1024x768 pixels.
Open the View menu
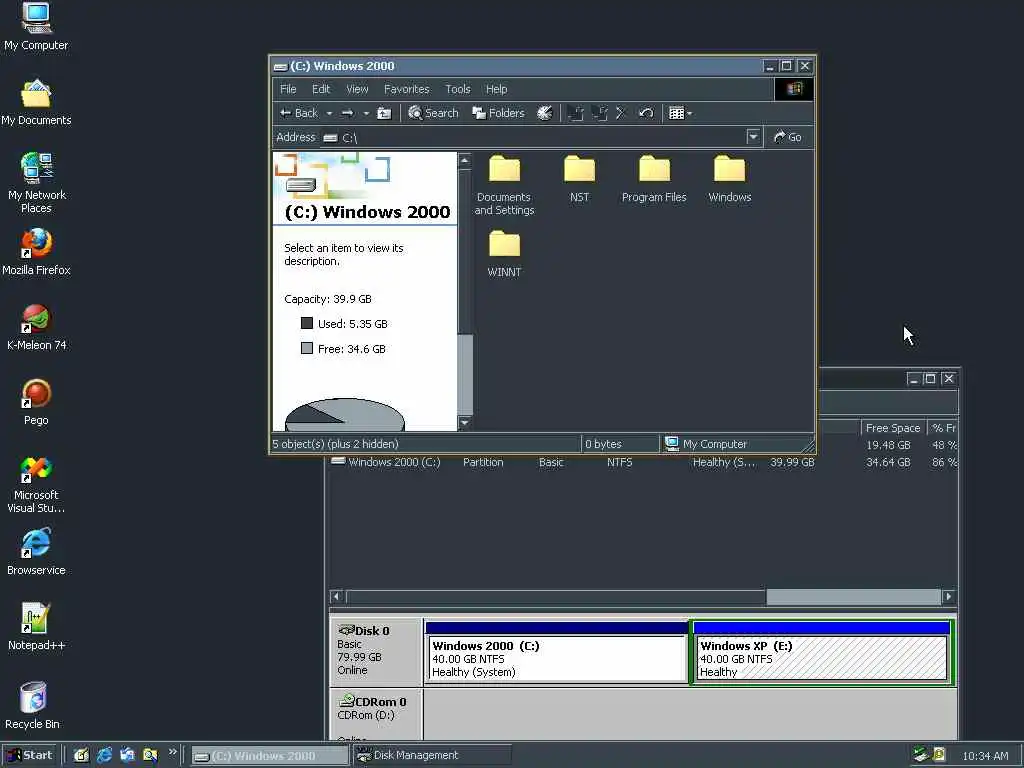pos(357,89)
